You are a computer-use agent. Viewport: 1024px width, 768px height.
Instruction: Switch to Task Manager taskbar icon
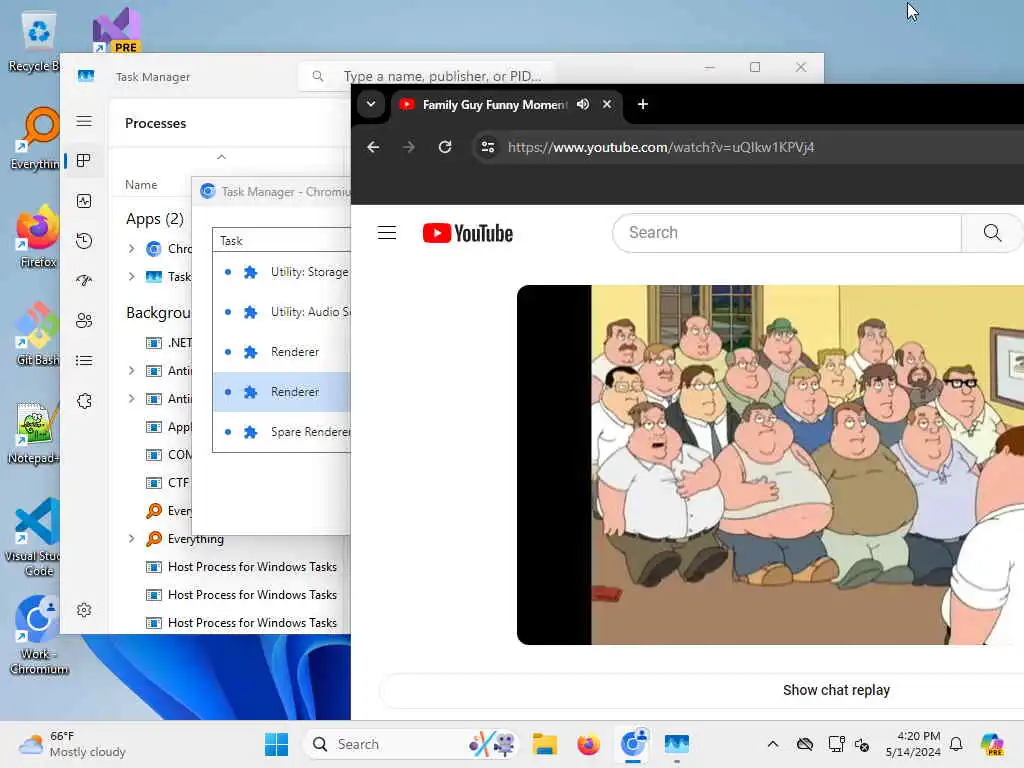point(677,744)
